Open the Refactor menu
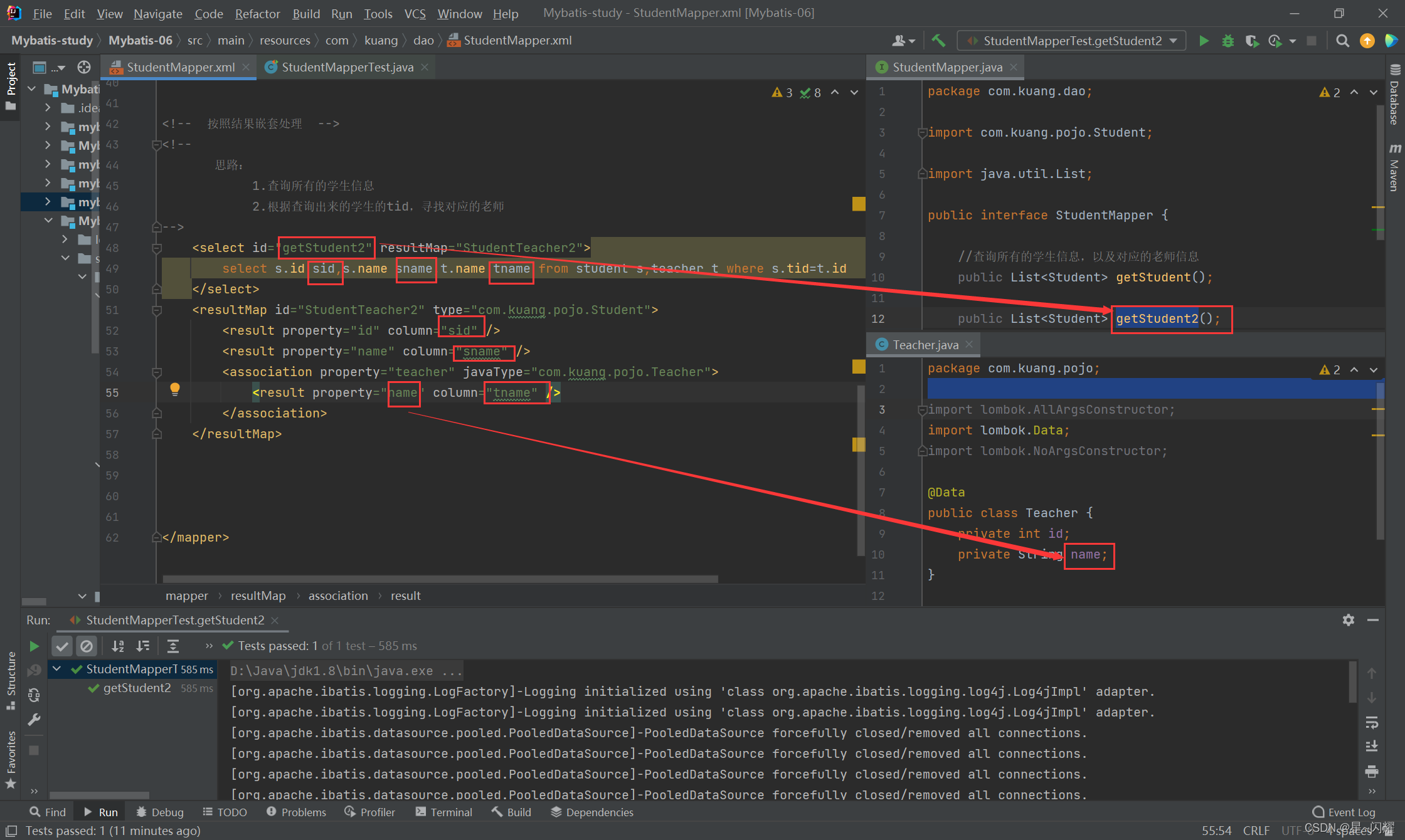 pos(257,13)
